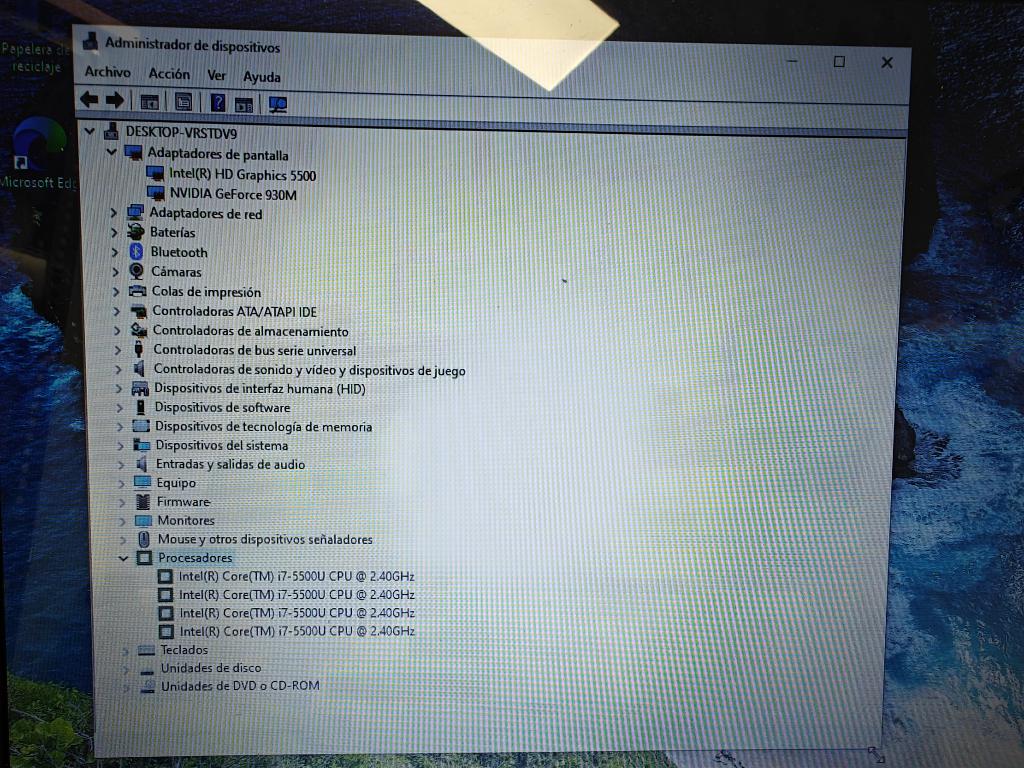Collapse the Adaptadores de pantalla category
The image size is (1024, 768).
(x=111, y=153)
